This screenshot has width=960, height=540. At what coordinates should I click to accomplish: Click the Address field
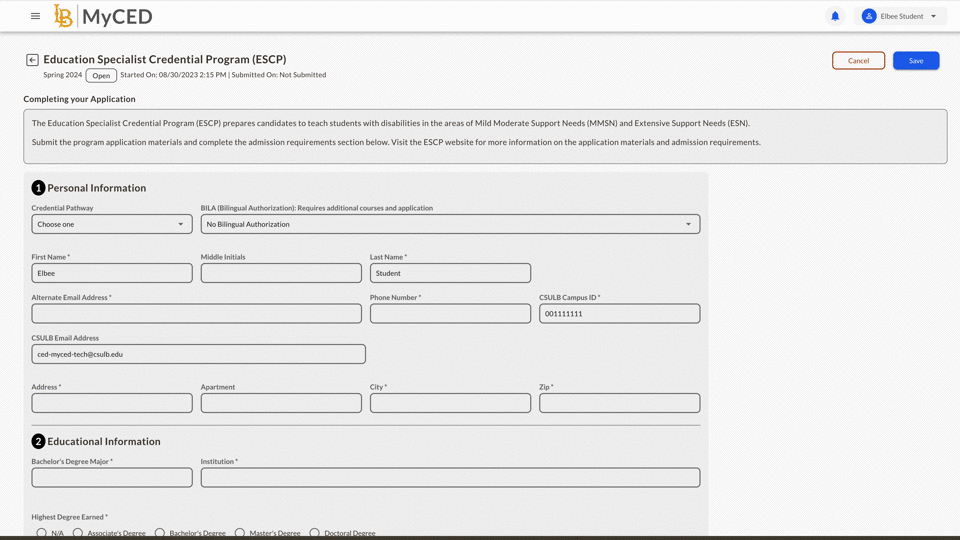[112, 403]
